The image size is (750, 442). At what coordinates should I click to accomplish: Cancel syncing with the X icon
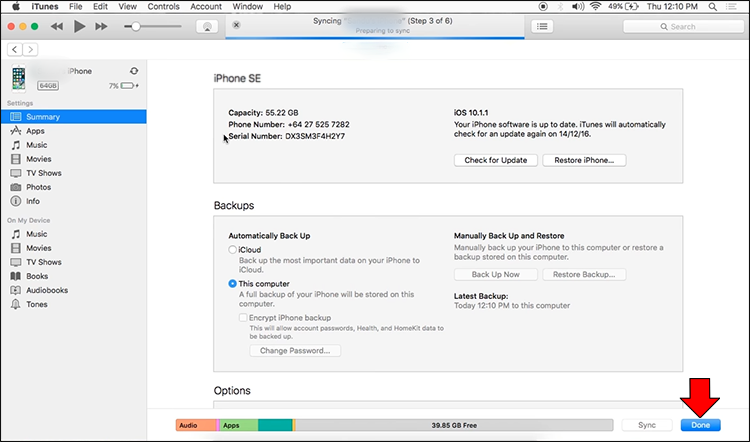[236, 25]
